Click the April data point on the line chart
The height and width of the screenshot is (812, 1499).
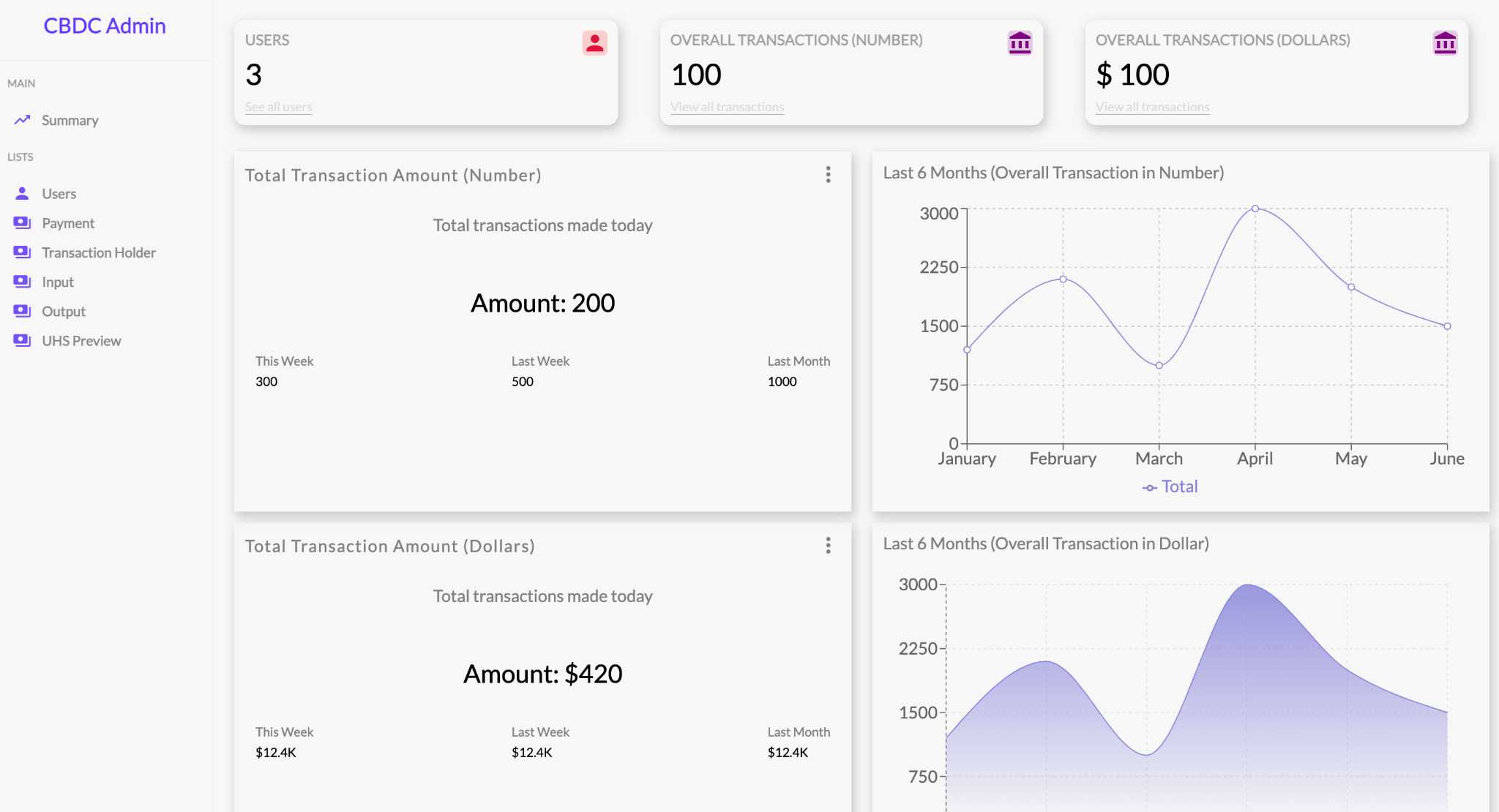pyautogui.click(x=1255, y=208)
